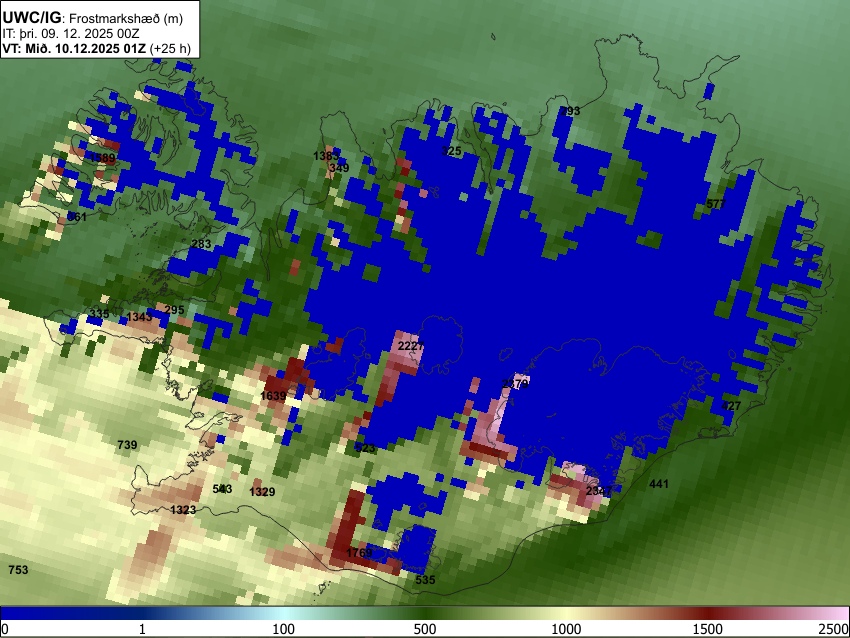Click the 577 value label

716,204
